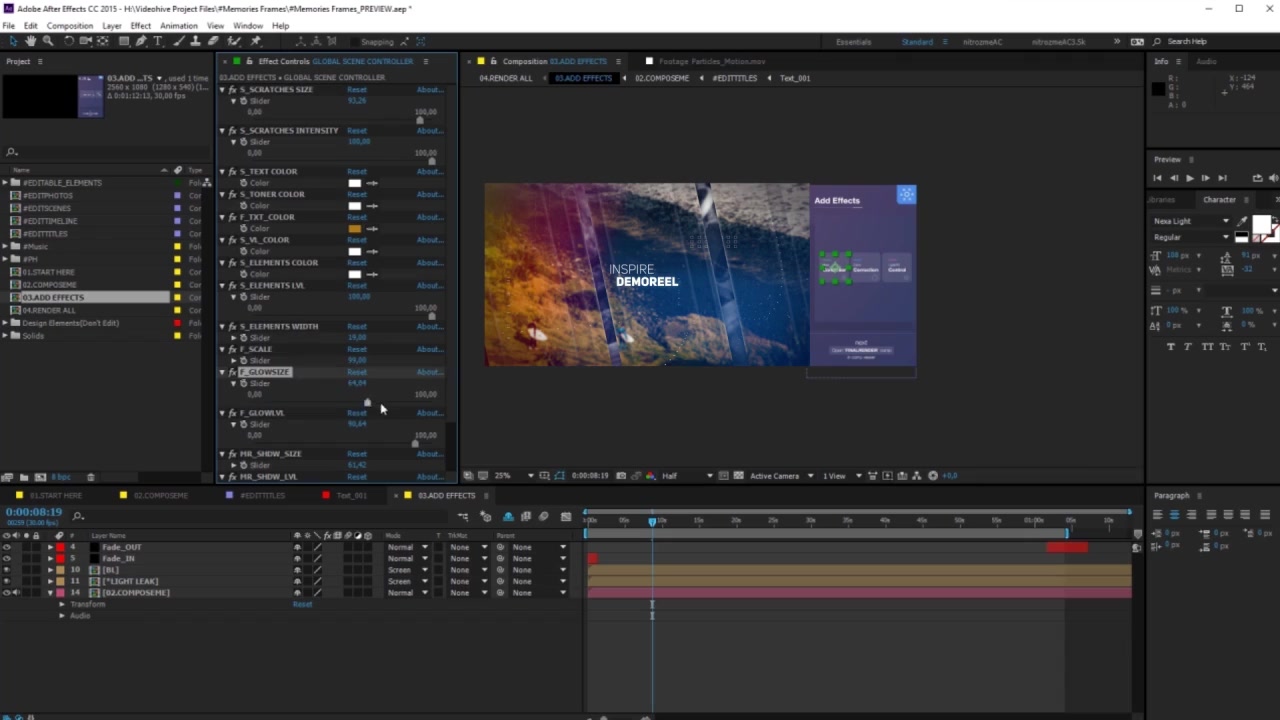The width and height of the screenshot is (1280, 720).
Task: Click Reset for Transform in timeline
Action: click(302, 604)
